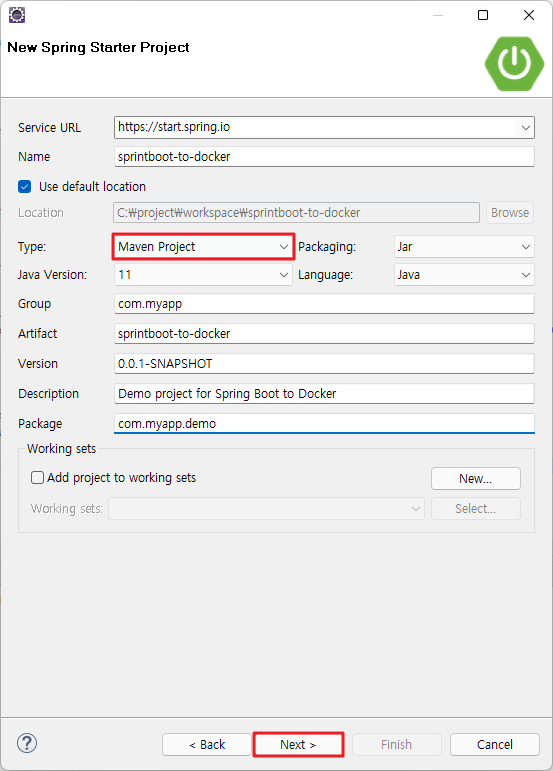Click the Spring Boot power logo
Viewport: 553px width, 771px height.
(514, 64)
